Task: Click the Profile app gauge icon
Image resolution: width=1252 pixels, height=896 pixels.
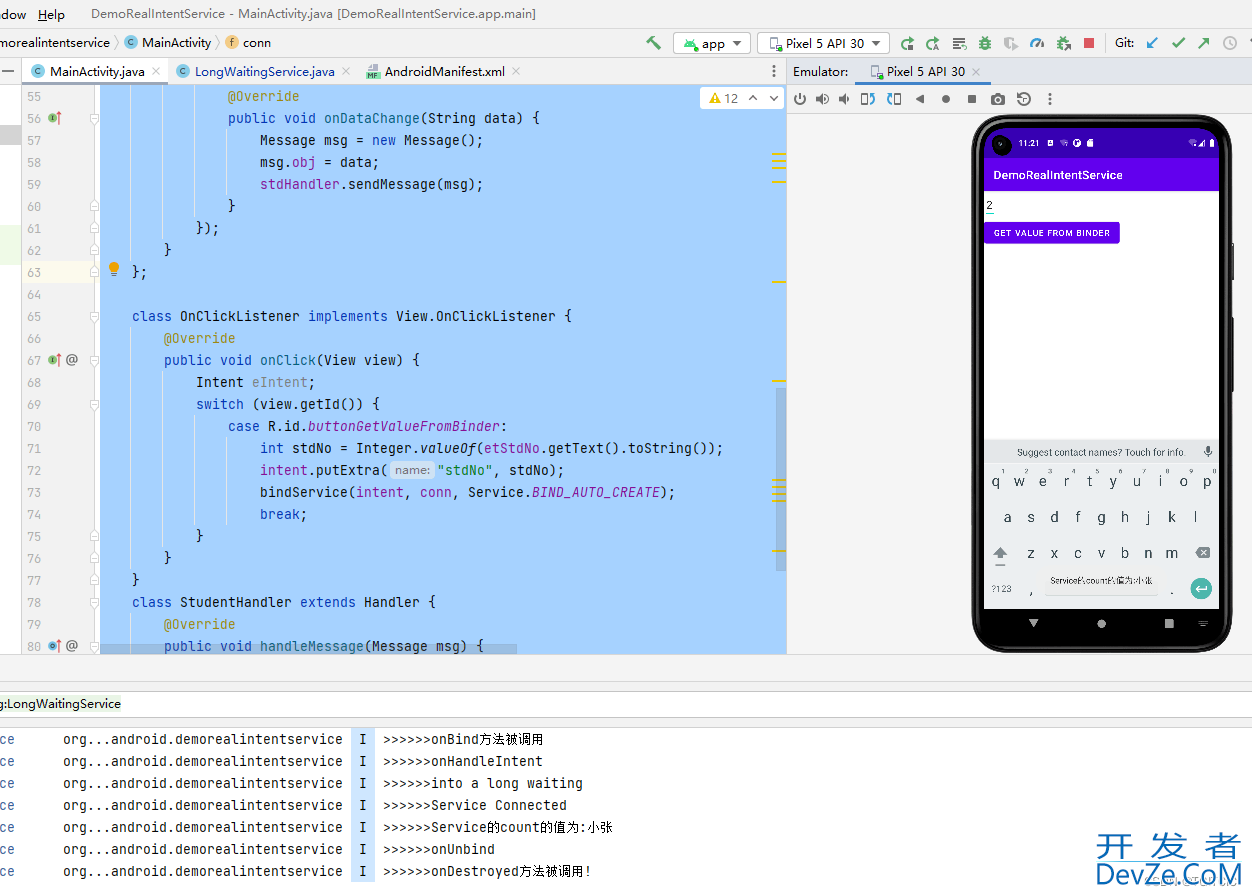Action: (1037, 43)
